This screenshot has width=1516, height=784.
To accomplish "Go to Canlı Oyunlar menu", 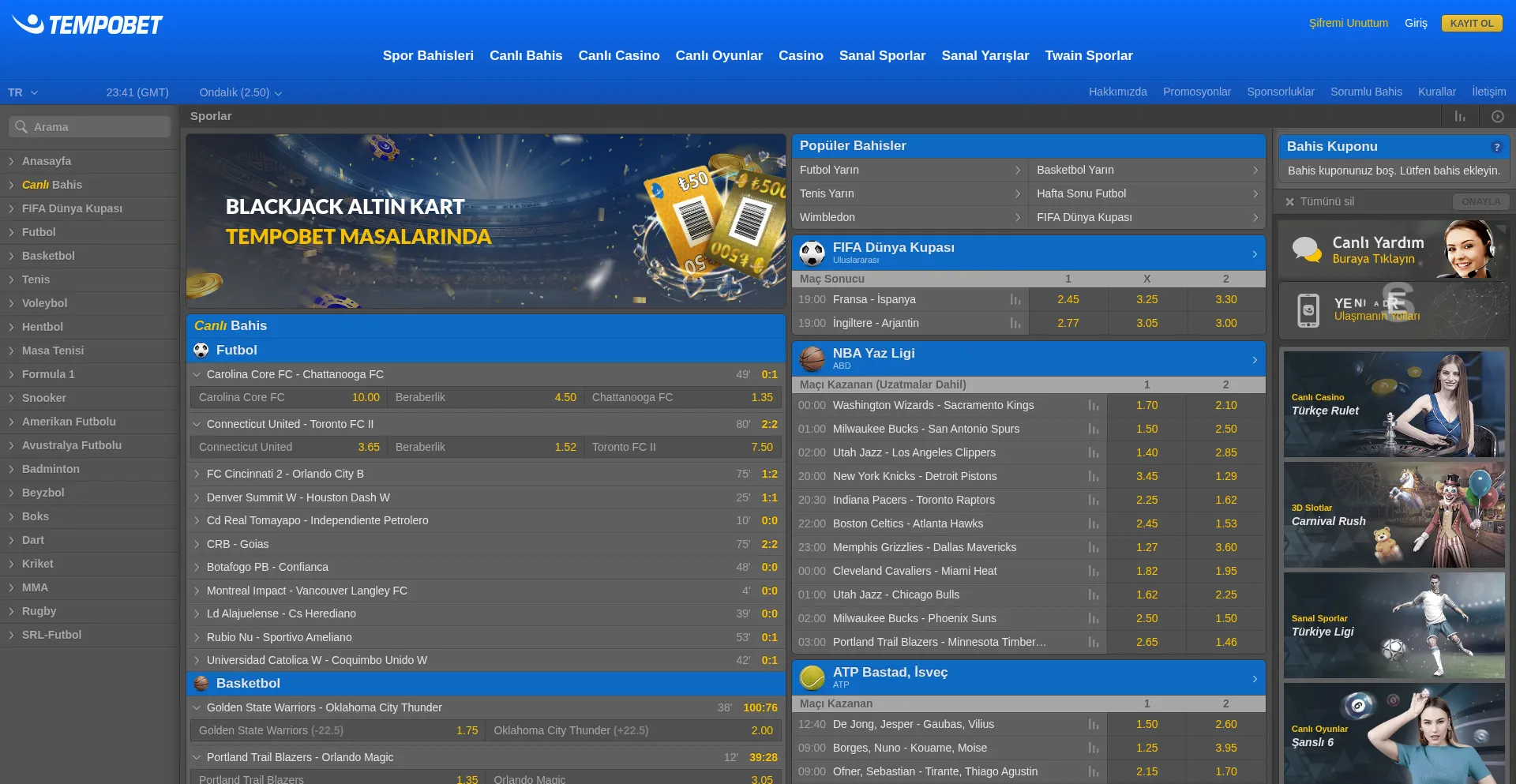I will [719, 56].
